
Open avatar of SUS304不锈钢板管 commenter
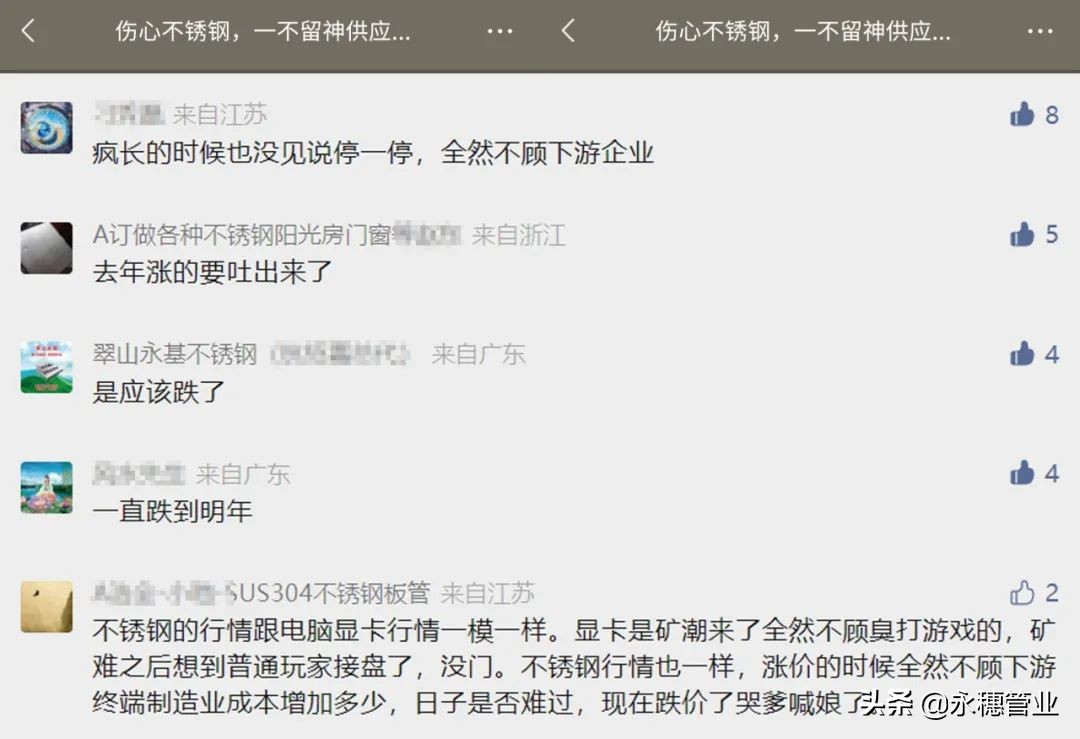[x=46, y=607]
